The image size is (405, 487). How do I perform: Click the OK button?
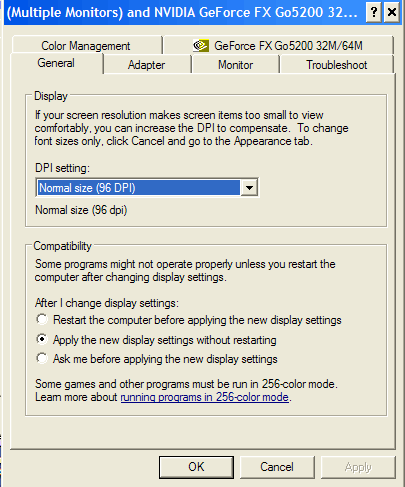click(x=196, y=467)
